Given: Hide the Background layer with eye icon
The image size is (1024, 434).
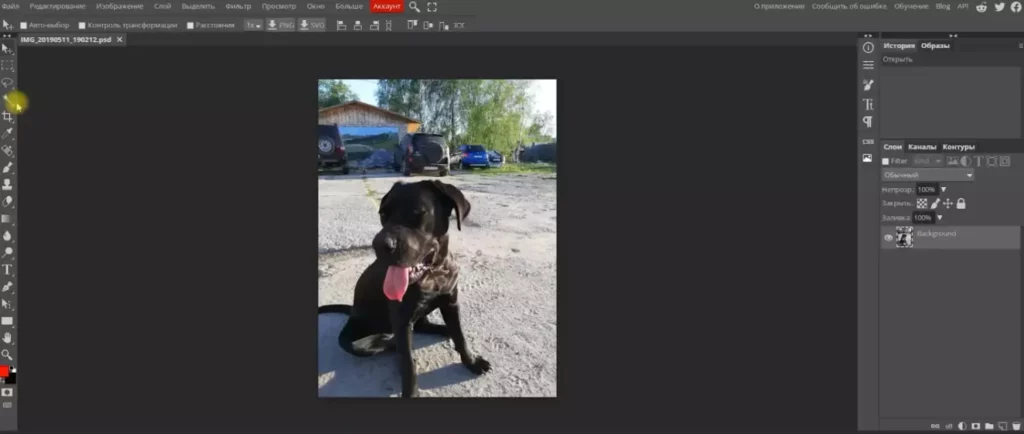Looking at the screenshot, I should (x=888, y=238).
